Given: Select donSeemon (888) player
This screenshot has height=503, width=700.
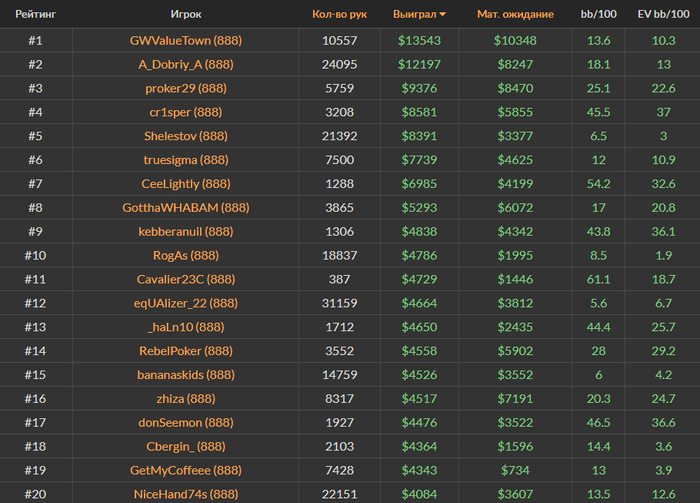Looking at the screenshot, I should tap(186, 423).
